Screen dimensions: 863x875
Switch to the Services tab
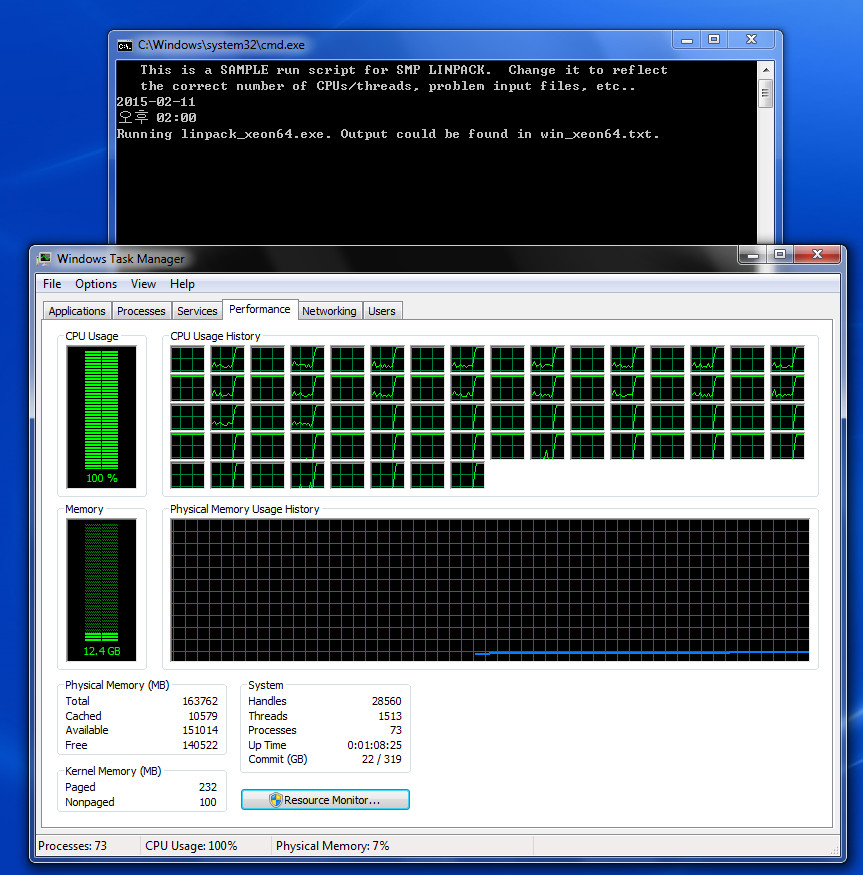(x=197, y=311)
